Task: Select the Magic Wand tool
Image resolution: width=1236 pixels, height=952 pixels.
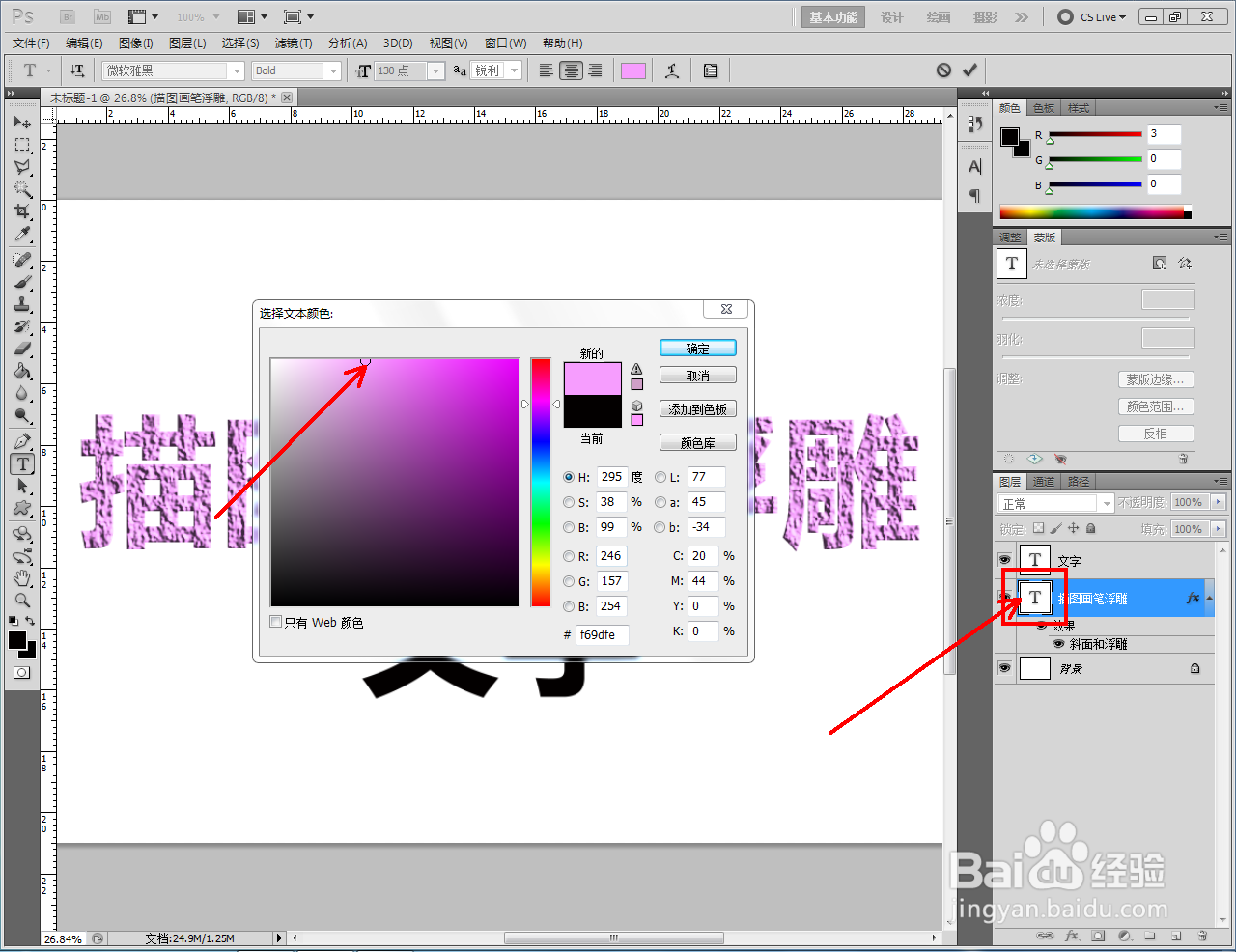Action: point(22,189)
